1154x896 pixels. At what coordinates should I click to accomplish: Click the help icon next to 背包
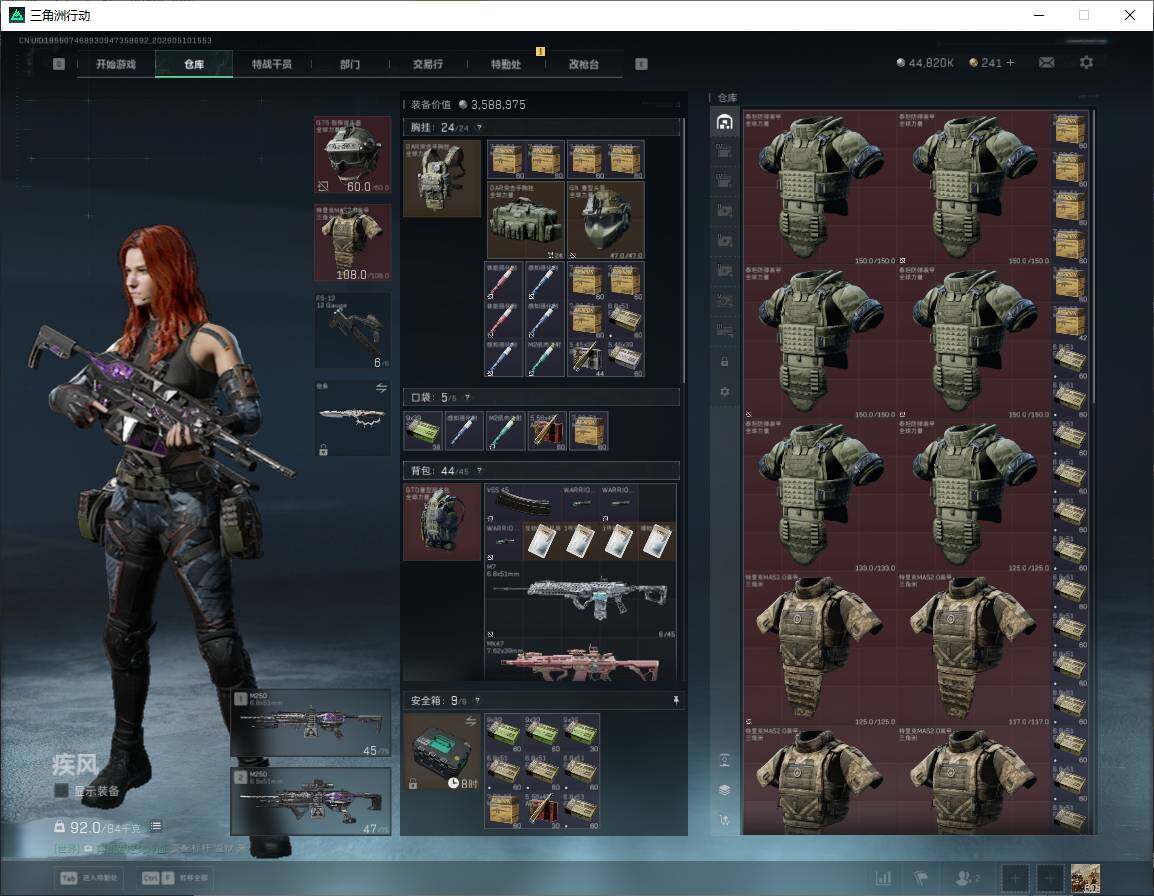[479, 470]
